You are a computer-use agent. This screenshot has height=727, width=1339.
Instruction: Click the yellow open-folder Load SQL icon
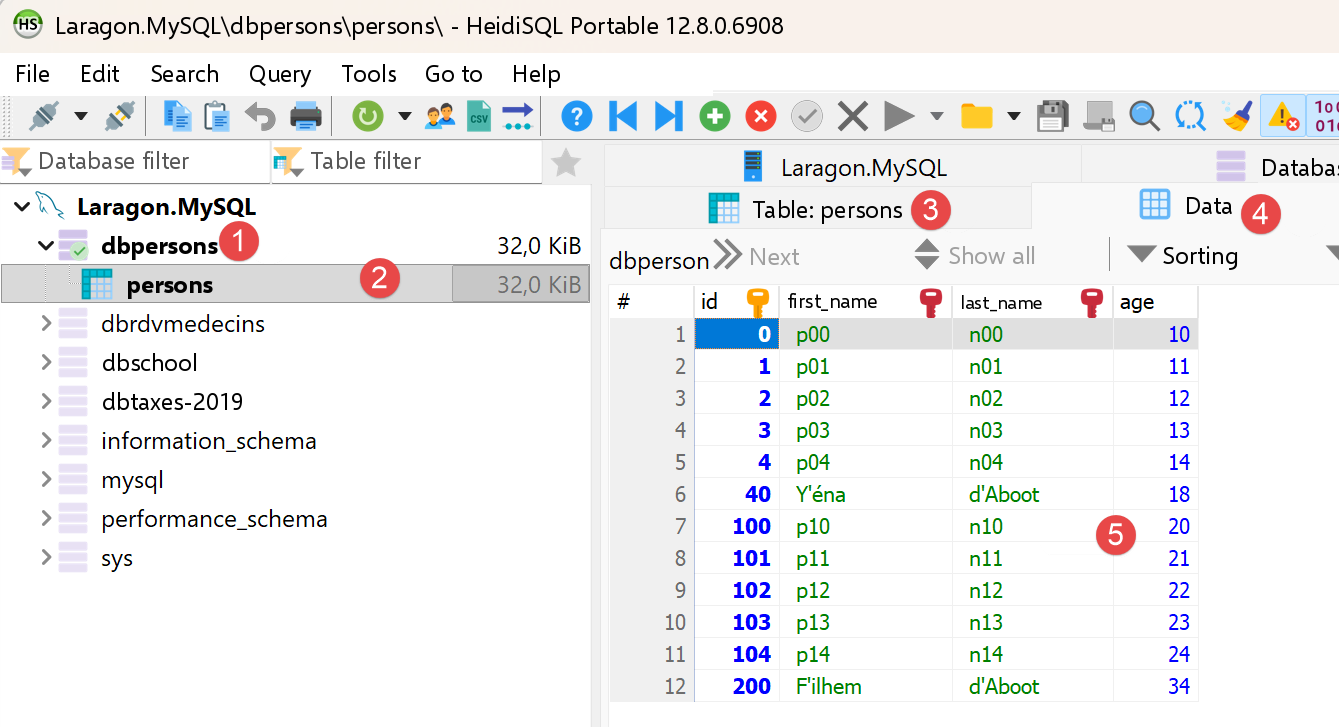976,116
